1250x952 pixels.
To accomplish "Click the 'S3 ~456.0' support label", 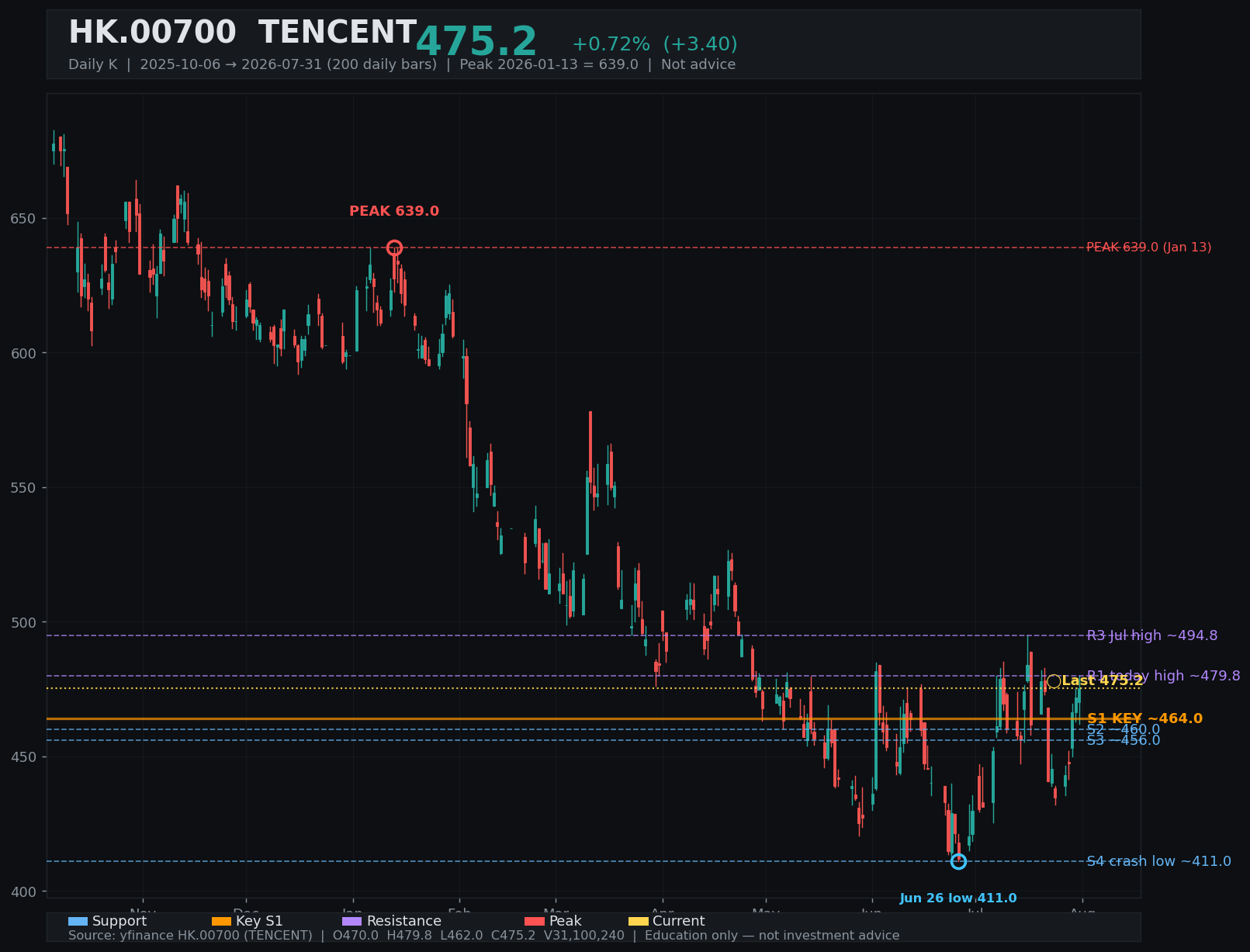I will pyautogui.click(x=1124, y=740).
